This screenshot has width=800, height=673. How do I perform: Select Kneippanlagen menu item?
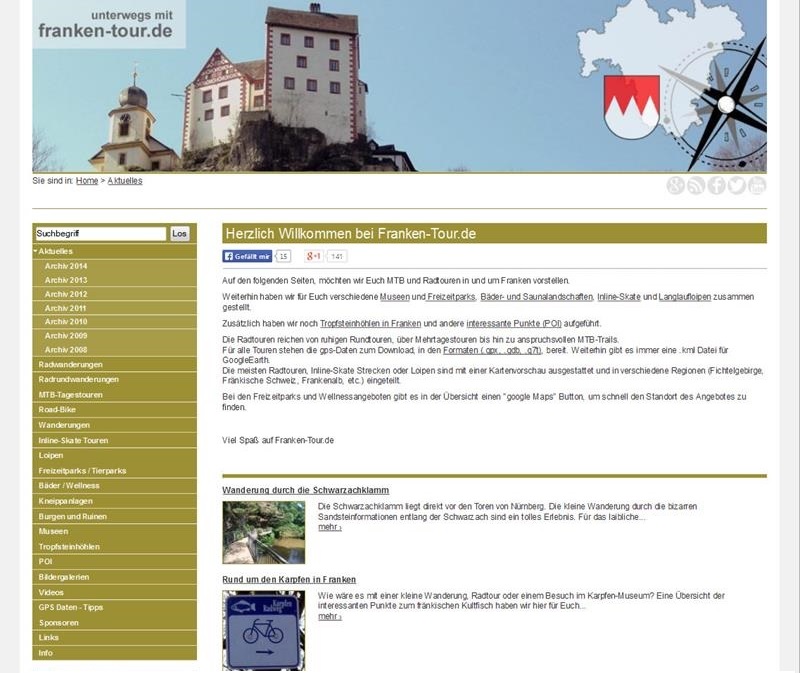(114, 501)
